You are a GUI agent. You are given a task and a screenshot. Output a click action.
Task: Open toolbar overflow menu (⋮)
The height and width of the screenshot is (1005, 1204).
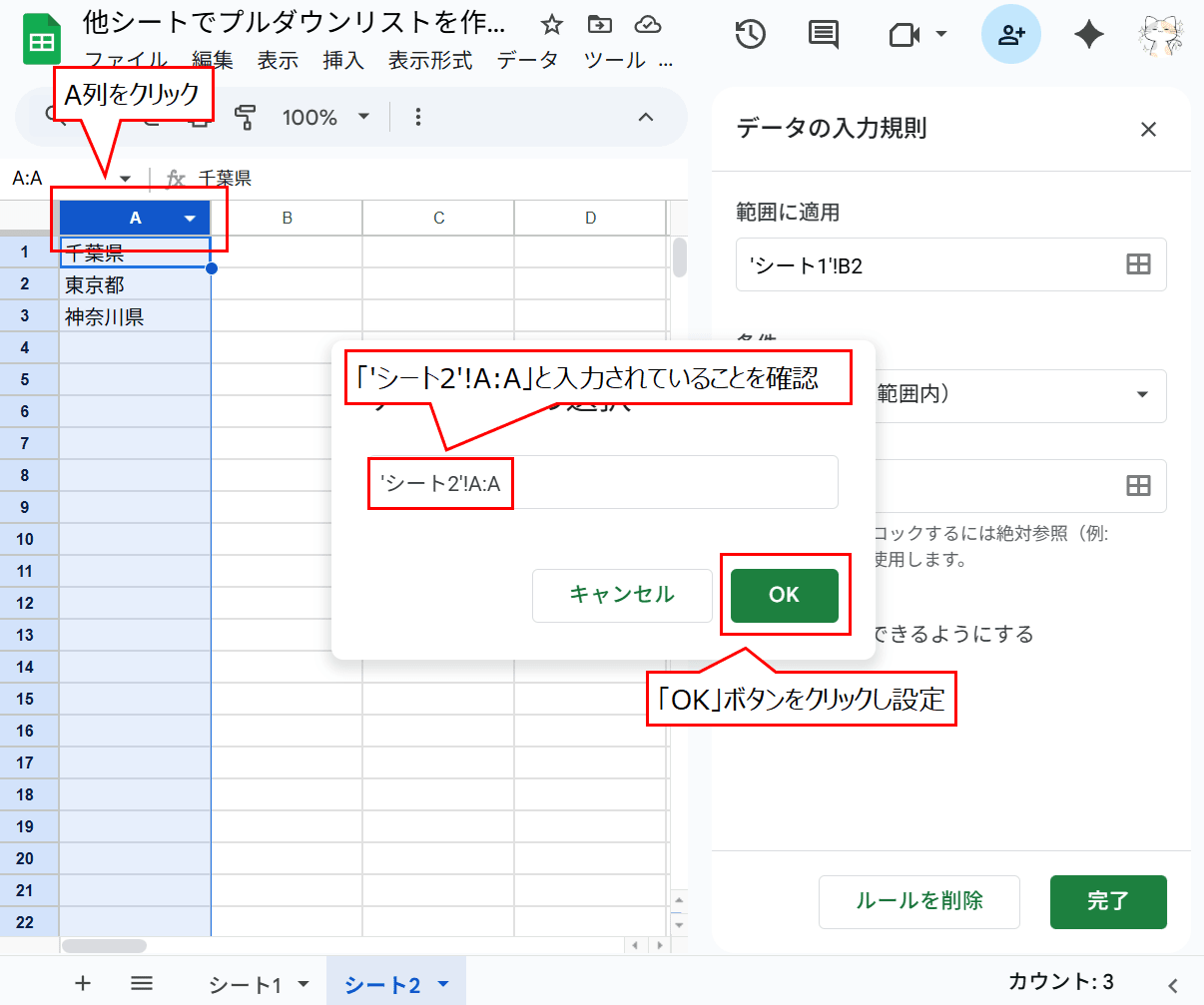[417, 117]
